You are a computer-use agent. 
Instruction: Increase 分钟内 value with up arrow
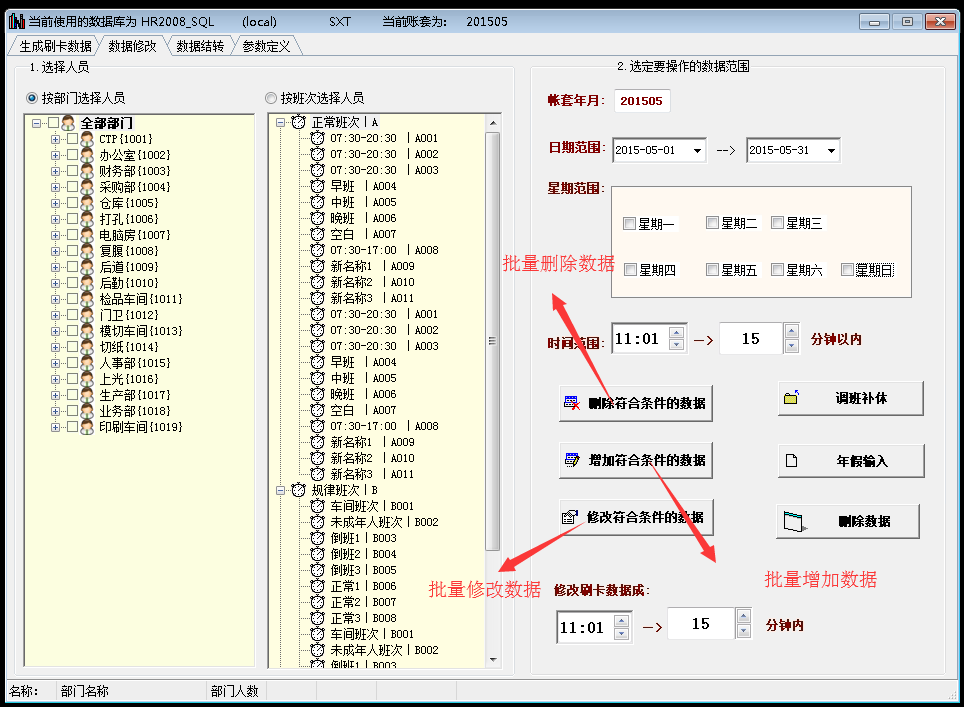point(744,616)
